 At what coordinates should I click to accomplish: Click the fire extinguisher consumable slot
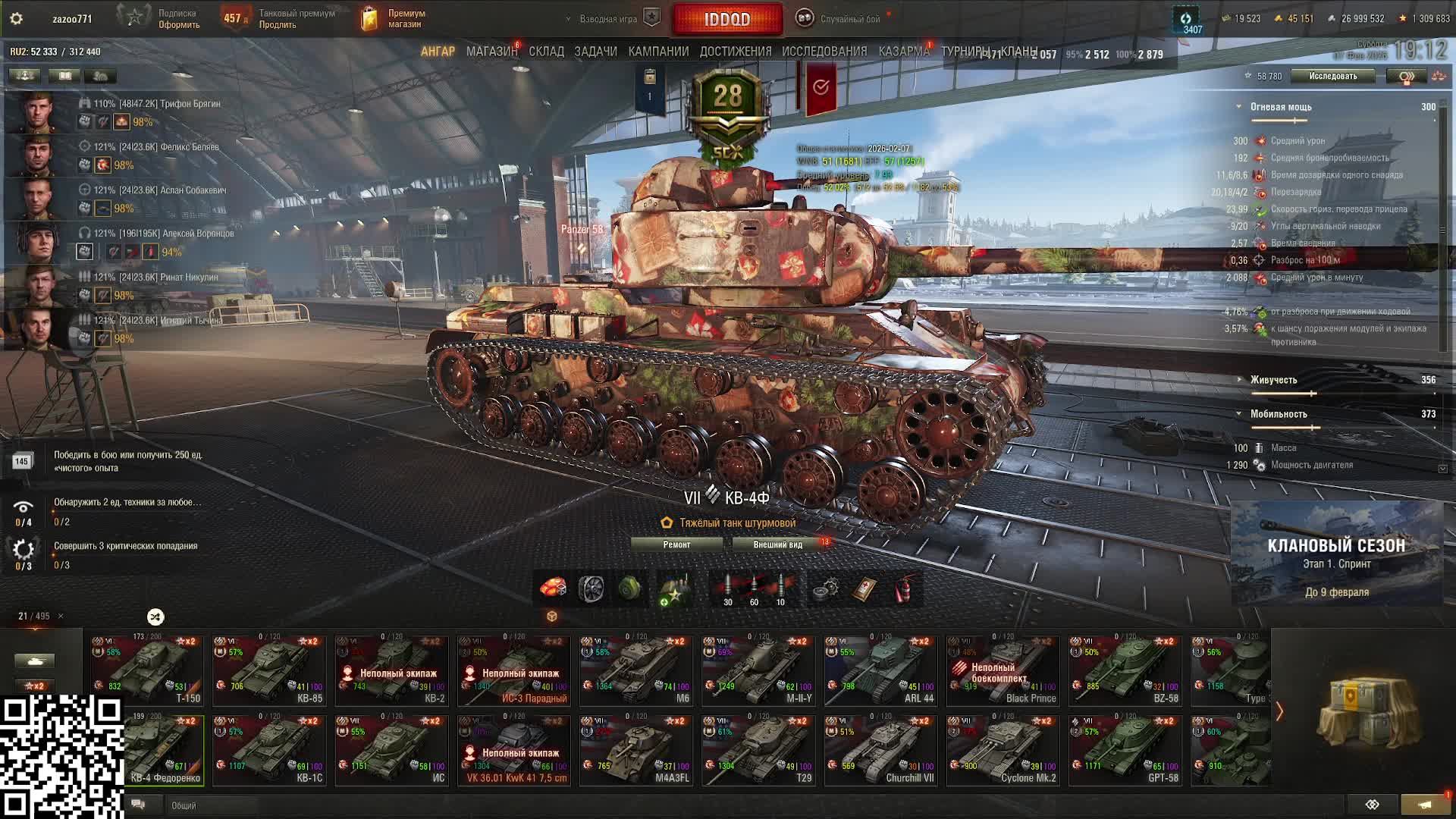[902, 589]
